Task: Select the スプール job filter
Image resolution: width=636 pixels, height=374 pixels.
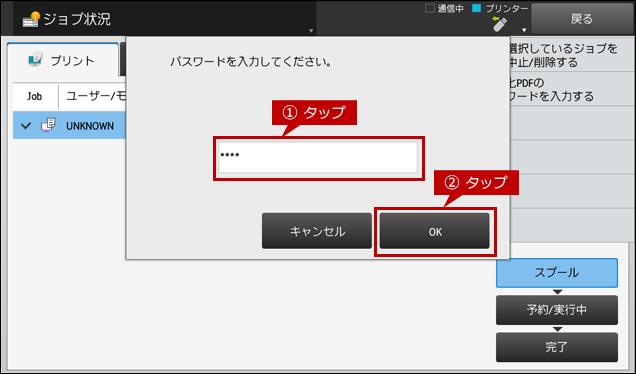Action: (557, 273)
